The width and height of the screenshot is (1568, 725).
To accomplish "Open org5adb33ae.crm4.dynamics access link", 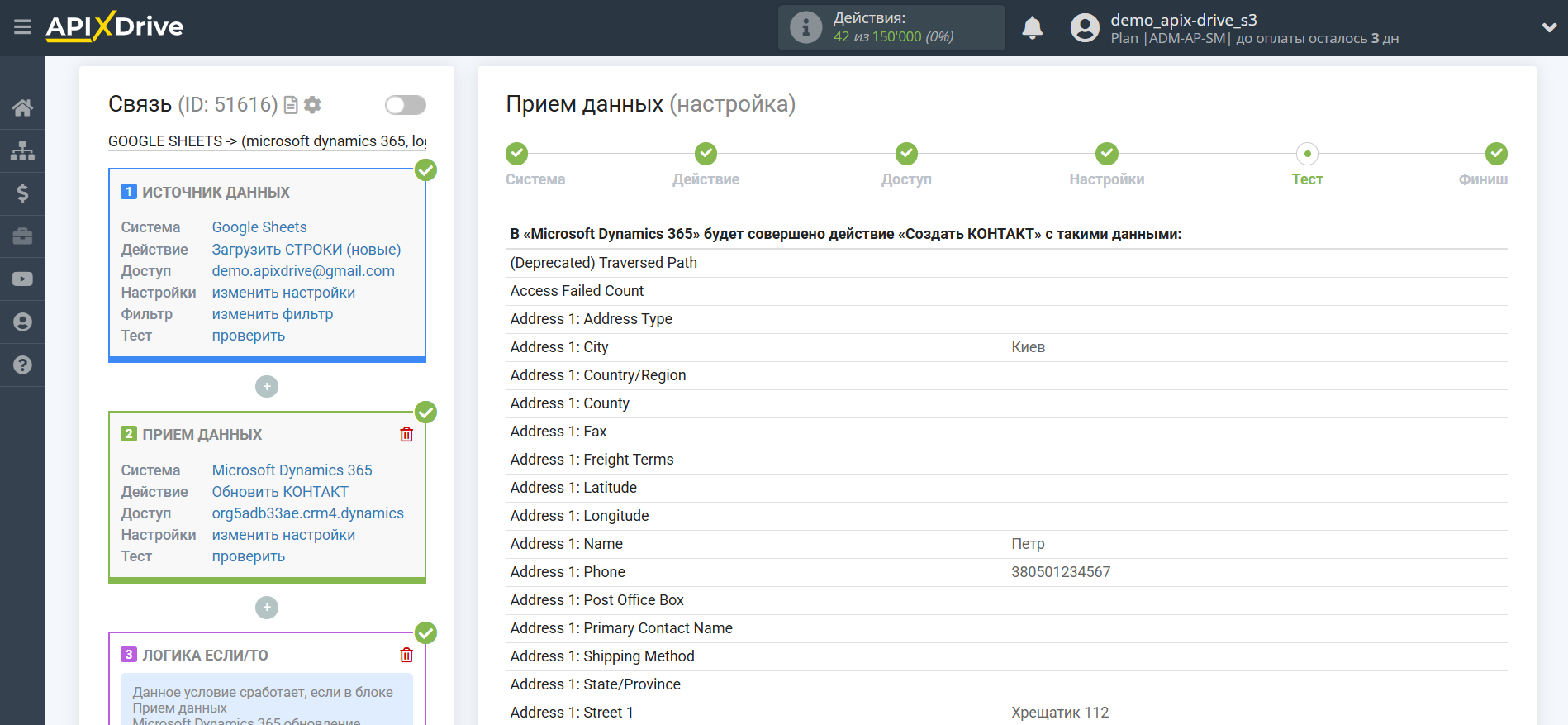I will 308,513.
